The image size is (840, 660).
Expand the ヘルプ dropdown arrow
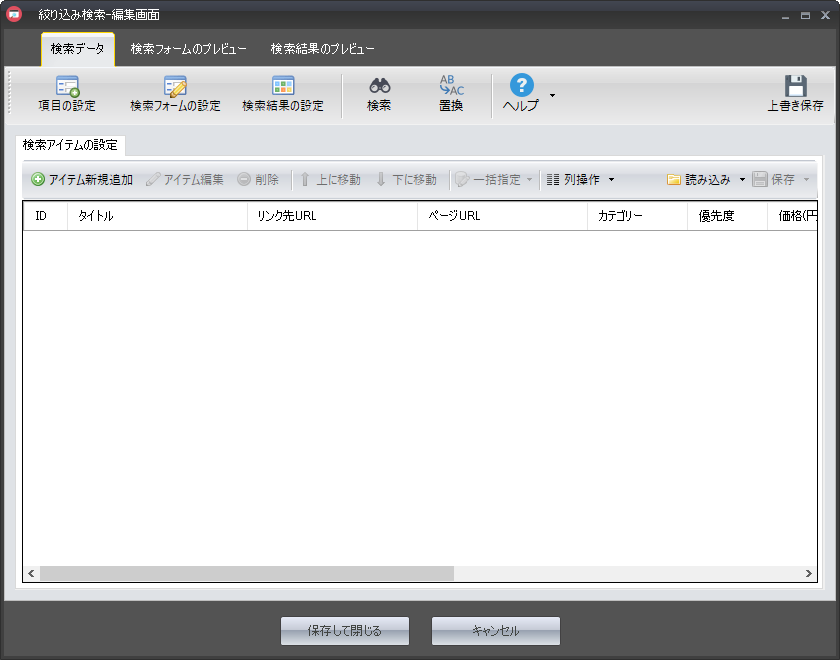tap(553, 96)
